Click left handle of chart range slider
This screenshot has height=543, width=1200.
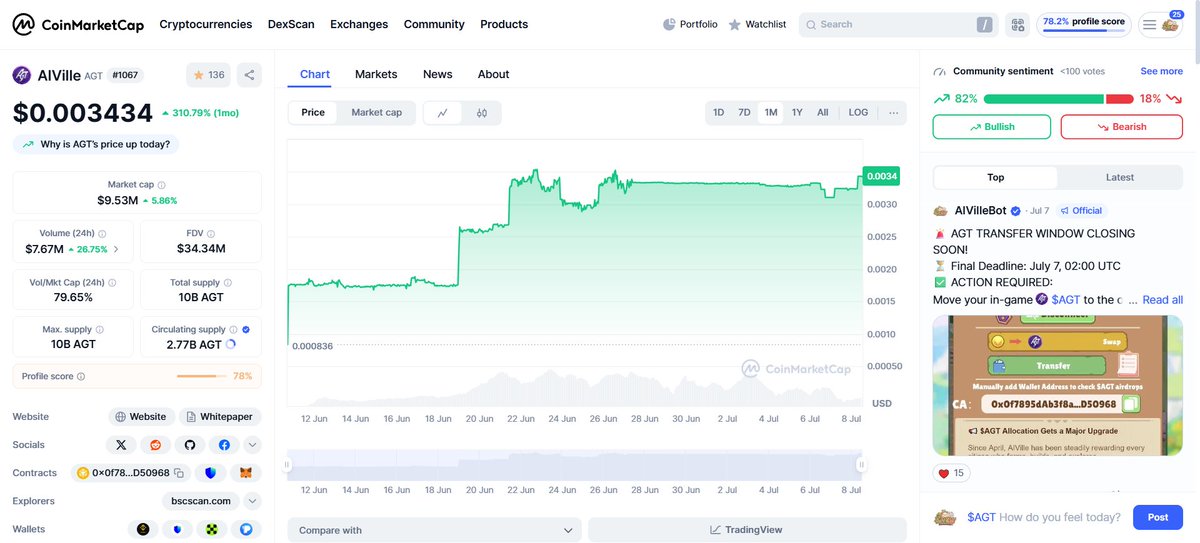[x=288, y=464]
